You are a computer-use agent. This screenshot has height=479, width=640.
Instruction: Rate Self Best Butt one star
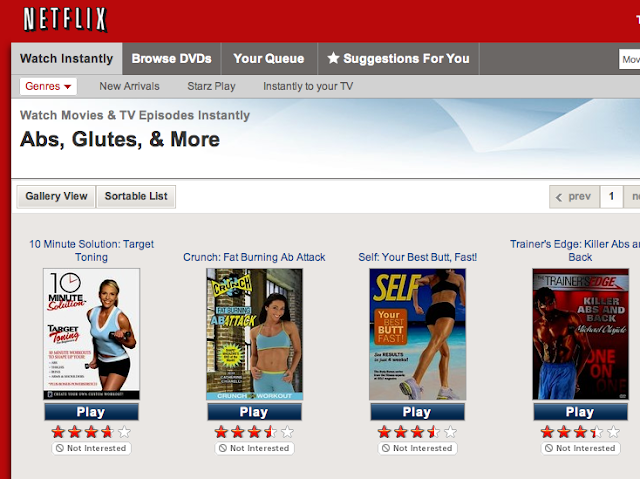point(384,432)
